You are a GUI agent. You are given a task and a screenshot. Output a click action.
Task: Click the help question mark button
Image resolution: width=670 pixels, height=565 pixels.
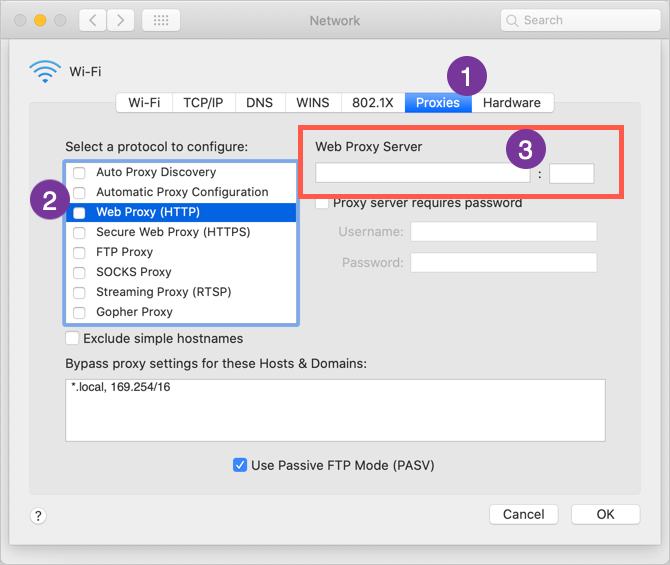[38, 516]
